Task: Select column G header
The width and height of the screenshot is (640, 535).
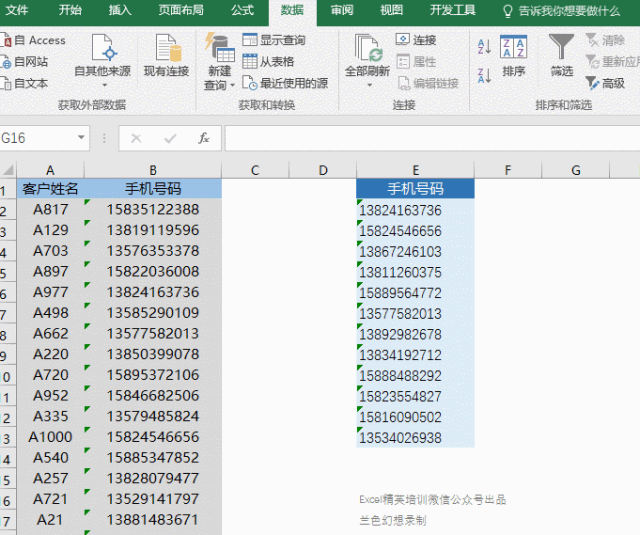Action: tap(576, 170)
